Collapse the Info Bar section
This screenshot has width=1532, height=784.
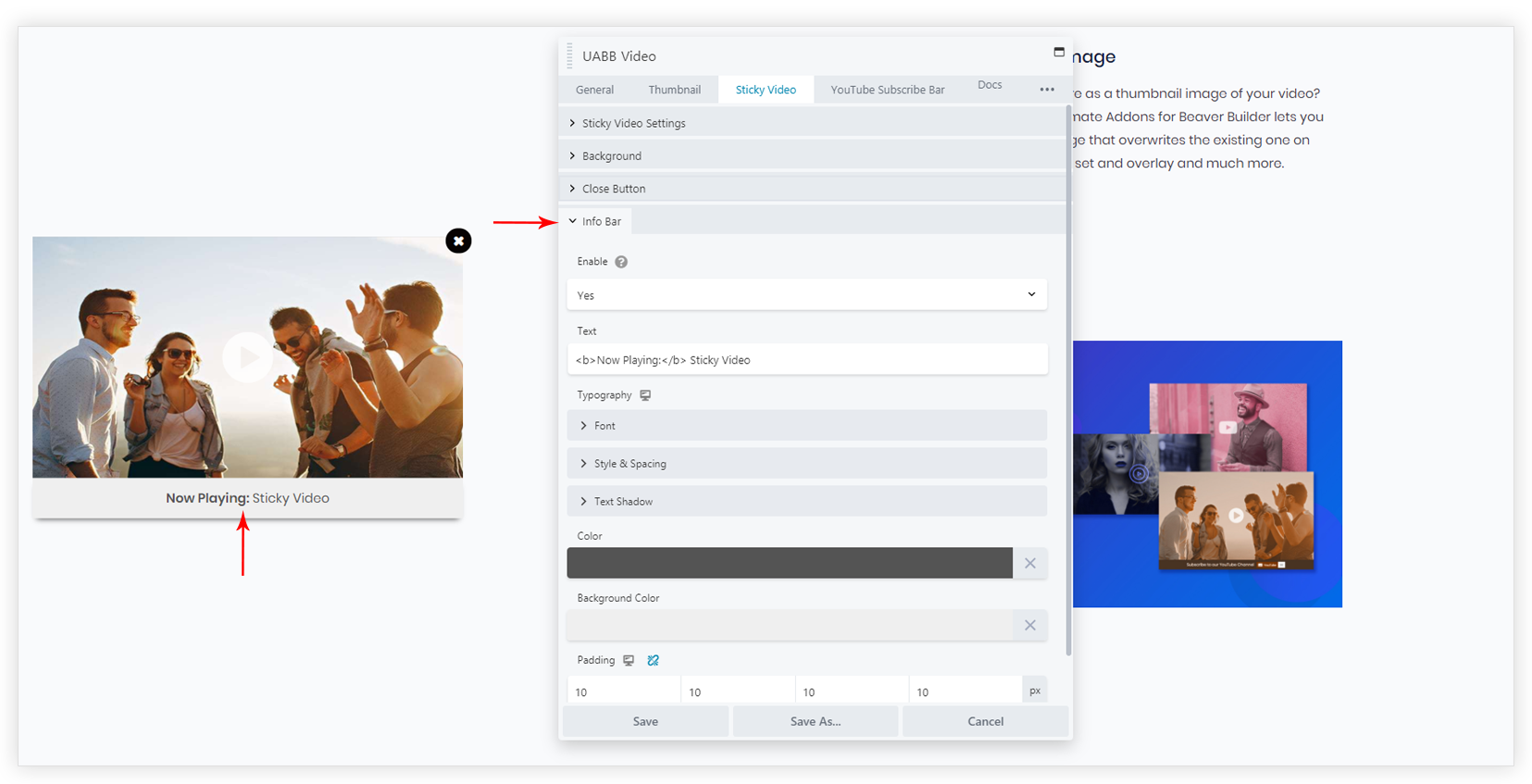coord(601,221)
